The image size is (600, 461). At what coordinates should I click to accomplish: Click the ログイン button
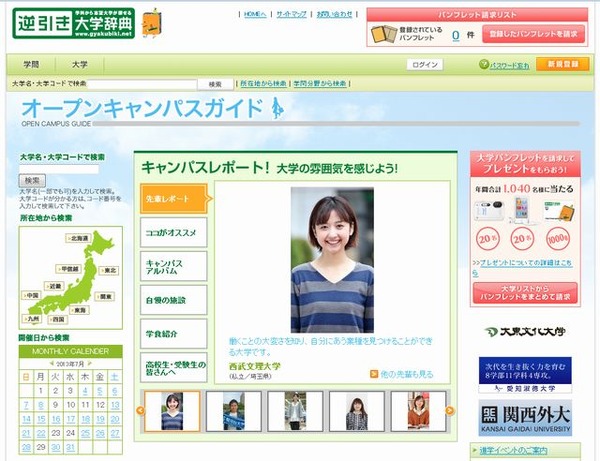425,65
